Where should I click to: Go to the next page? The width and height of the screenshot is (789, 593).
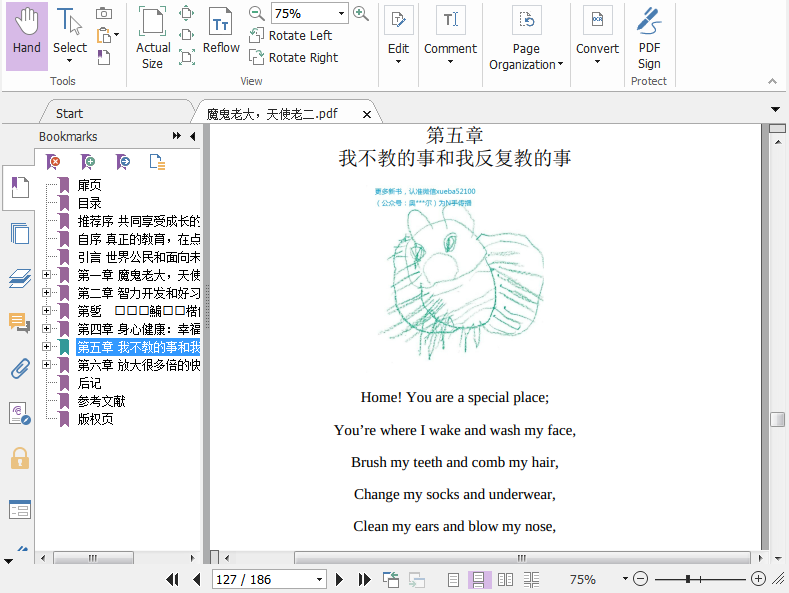340,579
